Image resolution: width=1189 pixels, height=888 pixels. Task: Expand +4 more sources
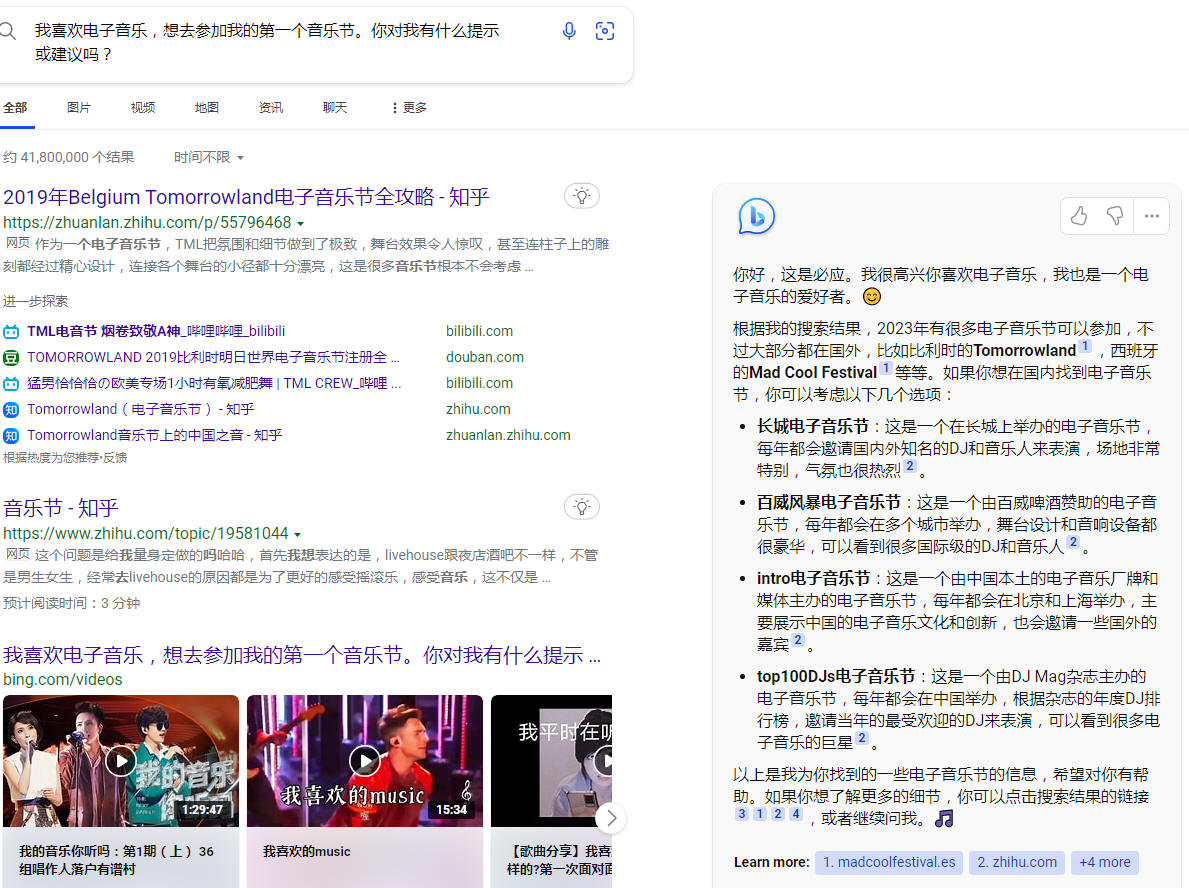coord(1105,862)
